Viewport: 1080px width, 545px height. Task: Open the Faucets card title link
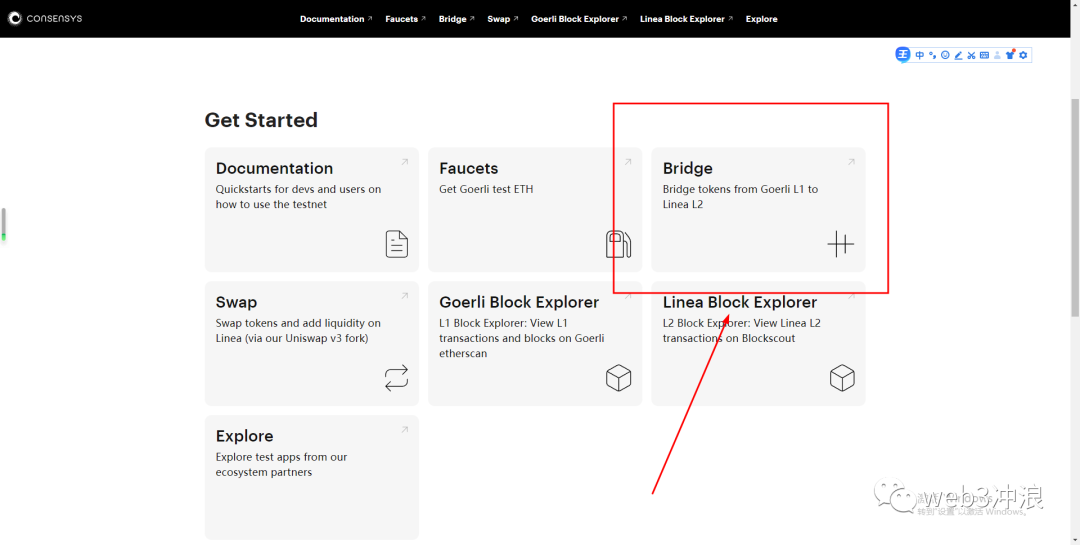coord(468,168)
